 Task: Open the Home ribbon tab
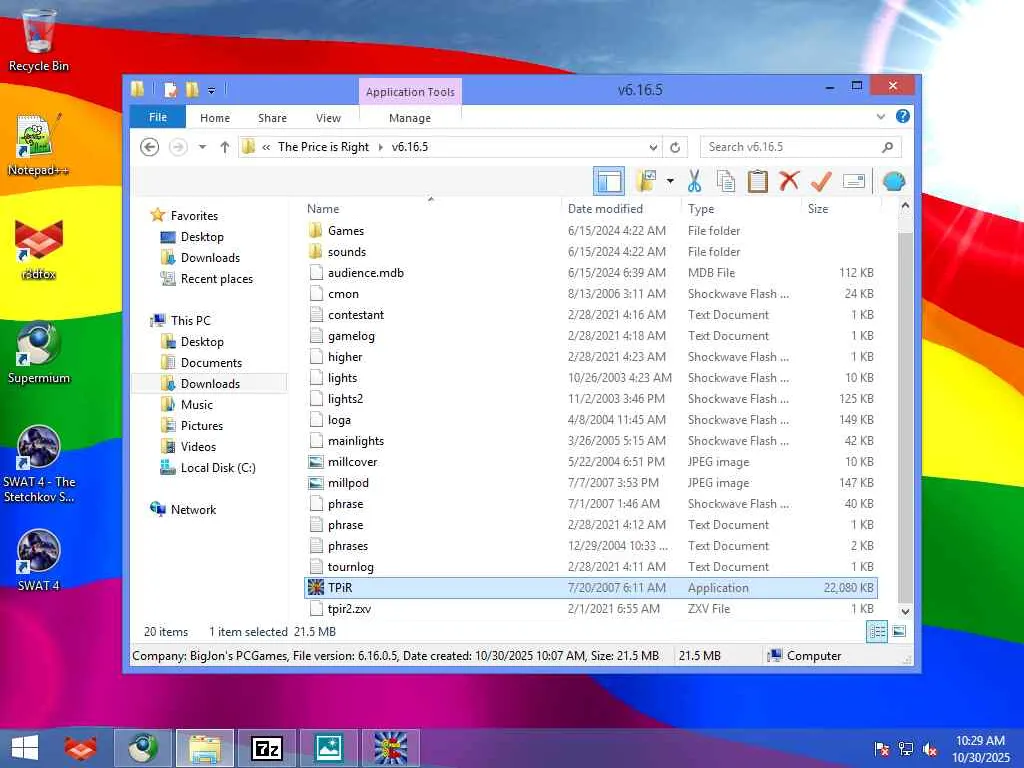pyautogui.click(x=215, y=118)
